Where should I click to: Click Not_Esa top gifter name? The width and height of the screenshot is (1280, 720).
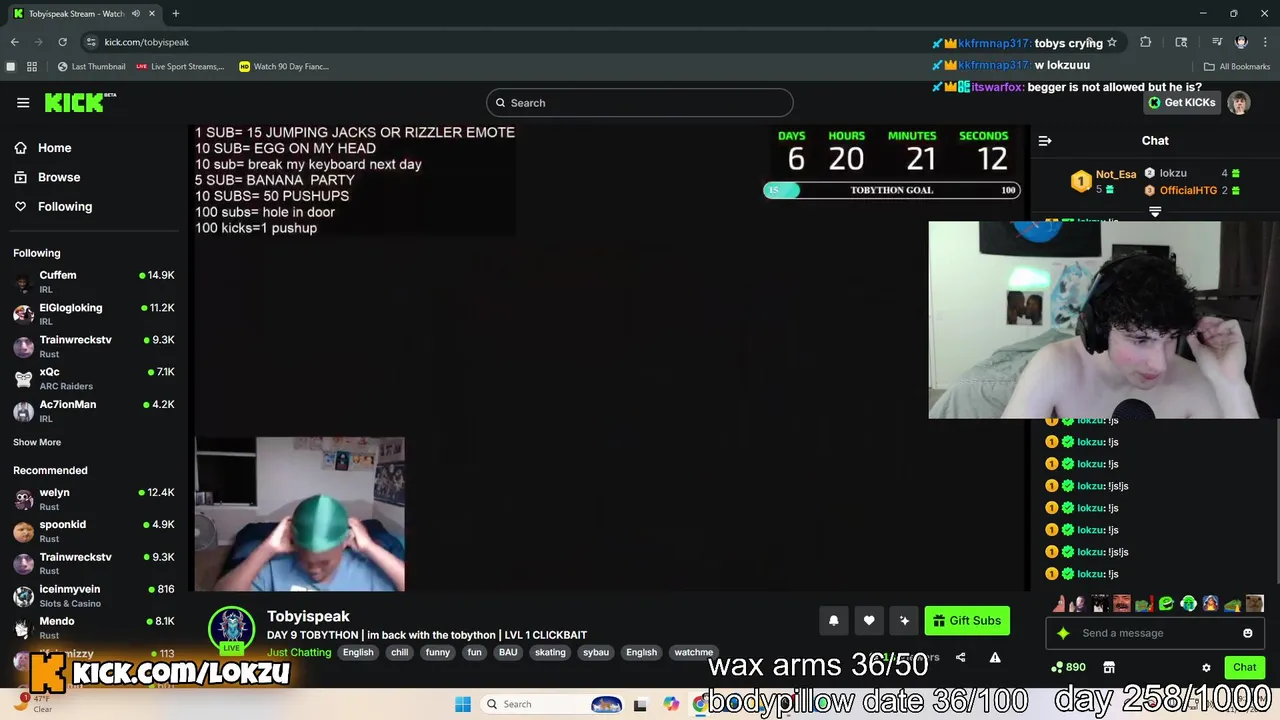click(x=1115, y=174)
